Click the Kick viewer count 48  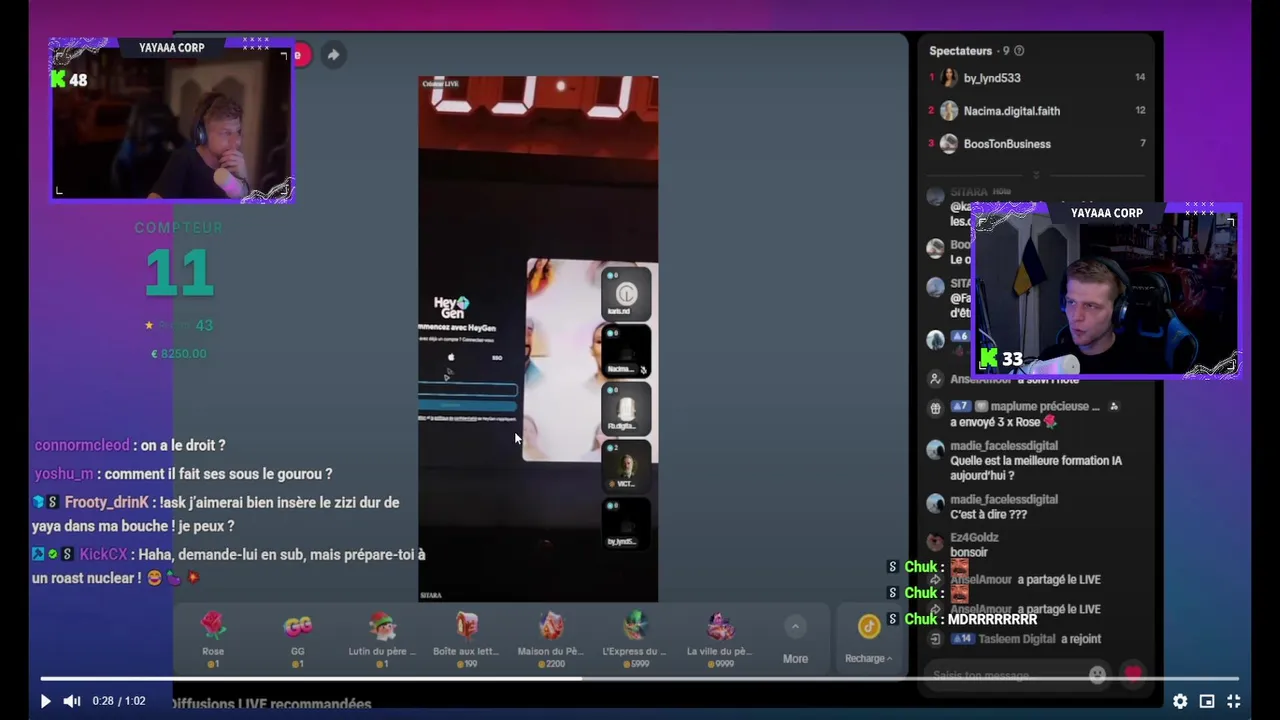pos(78,80)
